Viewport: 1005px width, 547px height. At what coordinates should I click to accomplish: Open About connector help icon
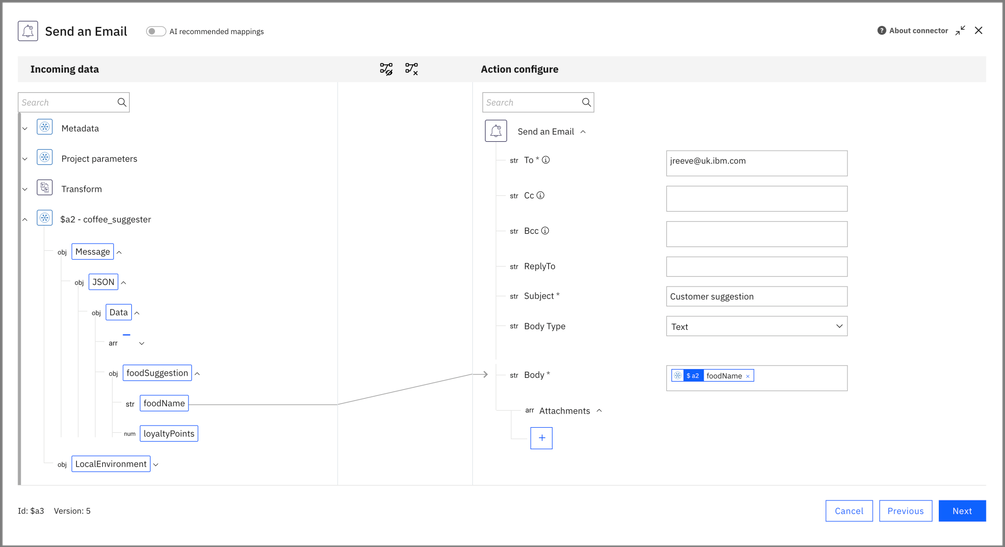tap(881, 31)
